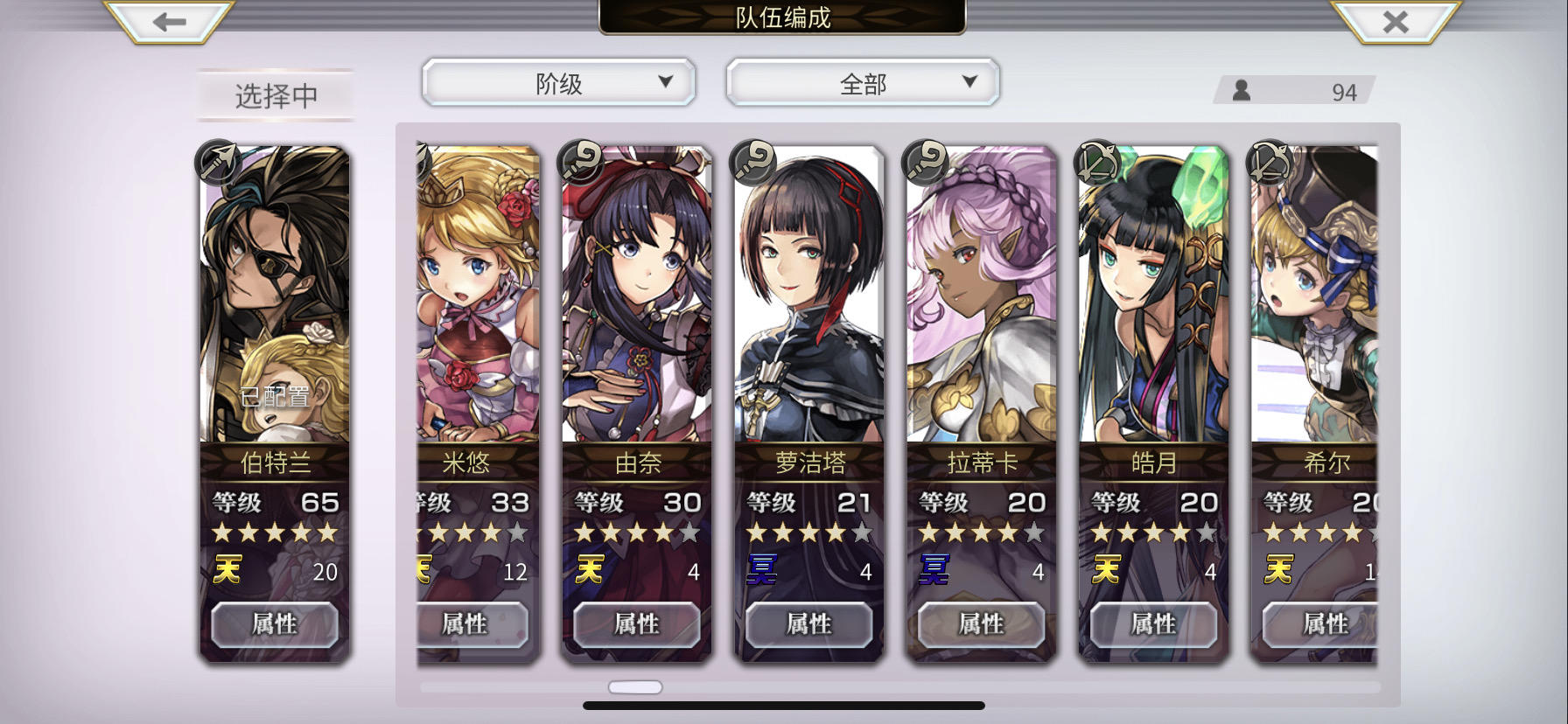1568x724 pixels.
Task: Open the 全部 filter dropdown
Action: pyautogui.click(x=863, y=83)
